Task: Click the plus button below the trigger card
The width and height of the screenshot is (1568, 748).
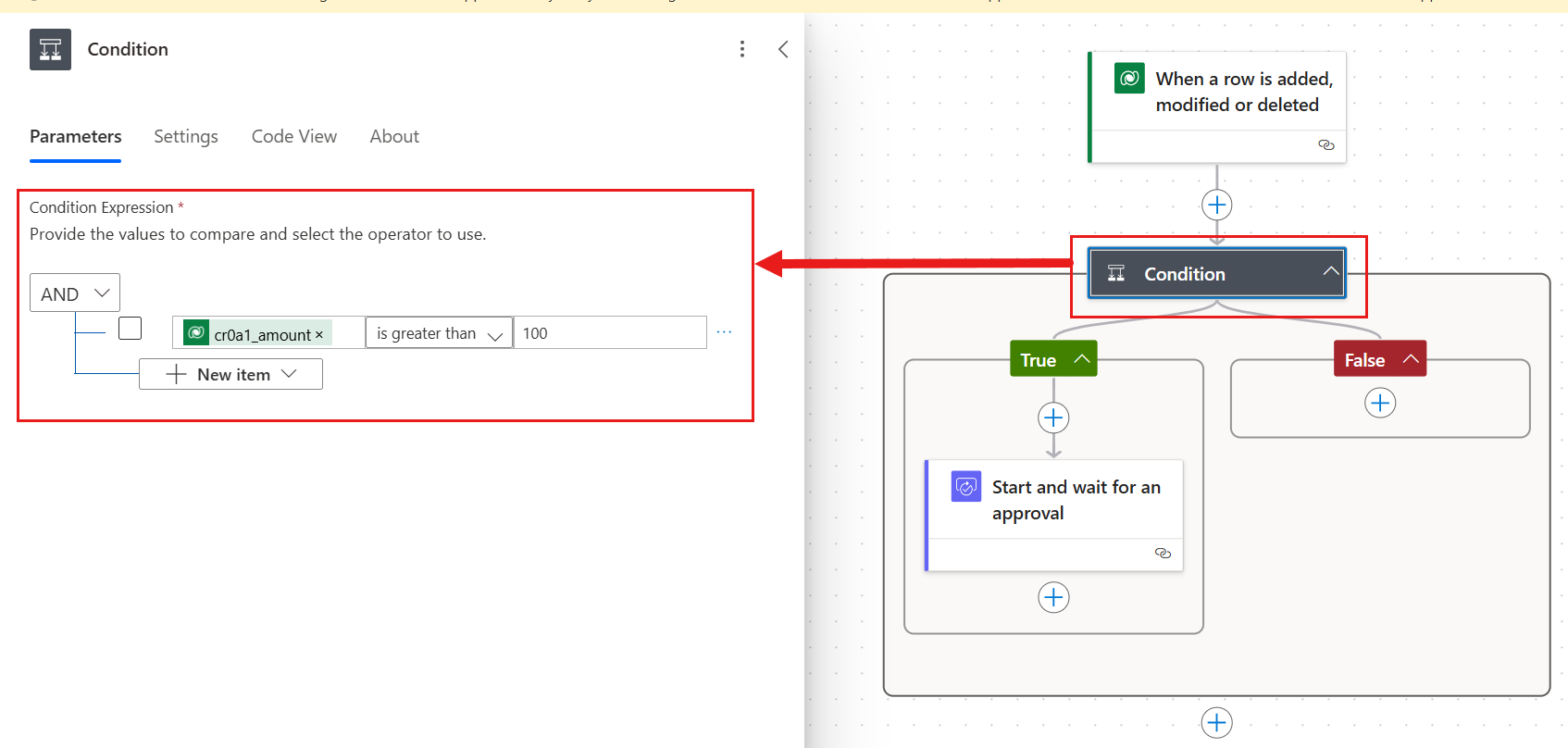Action: click(1216, 205)
